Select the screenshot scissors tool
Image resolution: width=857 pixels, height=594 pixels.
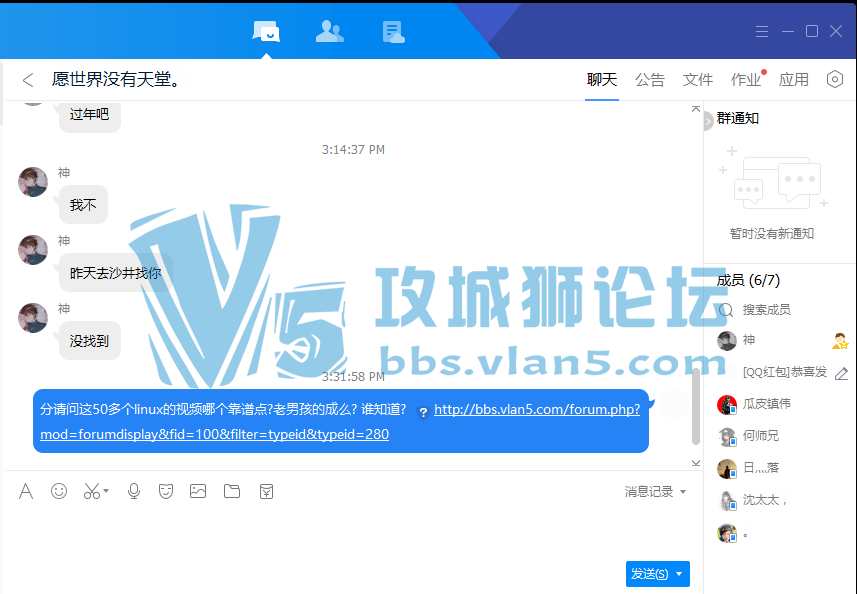[x=92, y=491]
